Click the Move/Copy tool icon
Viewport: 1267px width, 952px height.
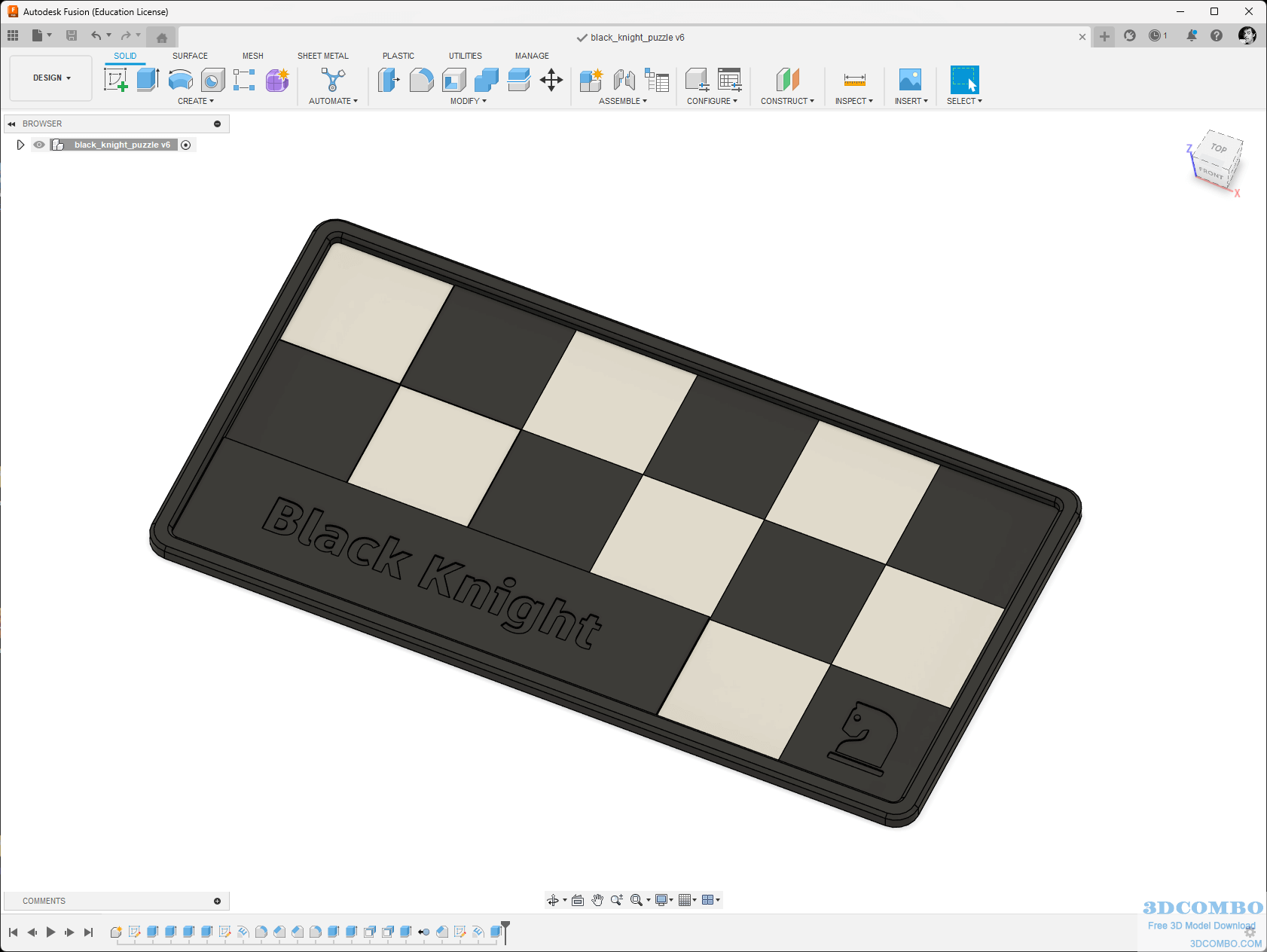click(x=551, y=81)
